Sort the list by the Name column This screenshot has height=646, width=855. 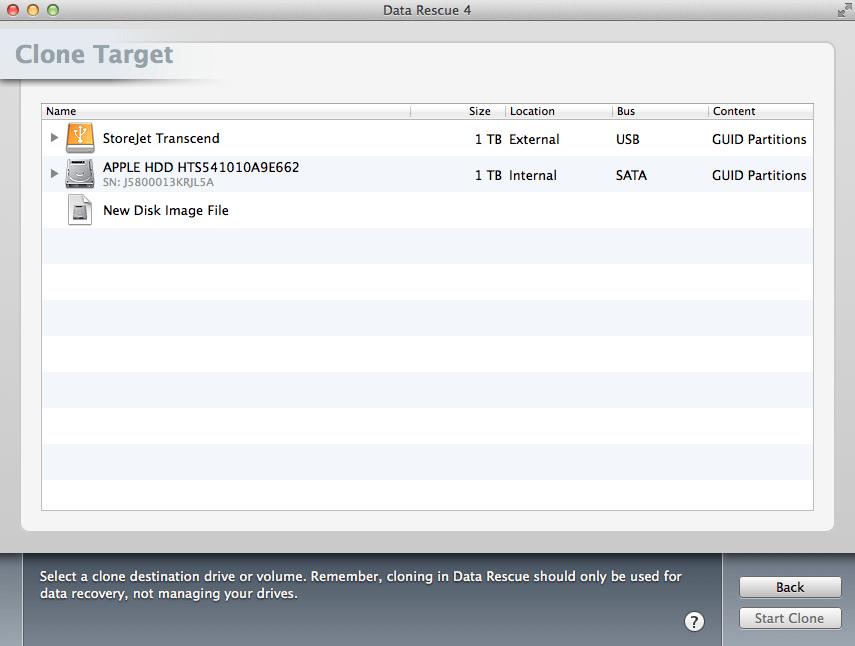coord(60,111)
